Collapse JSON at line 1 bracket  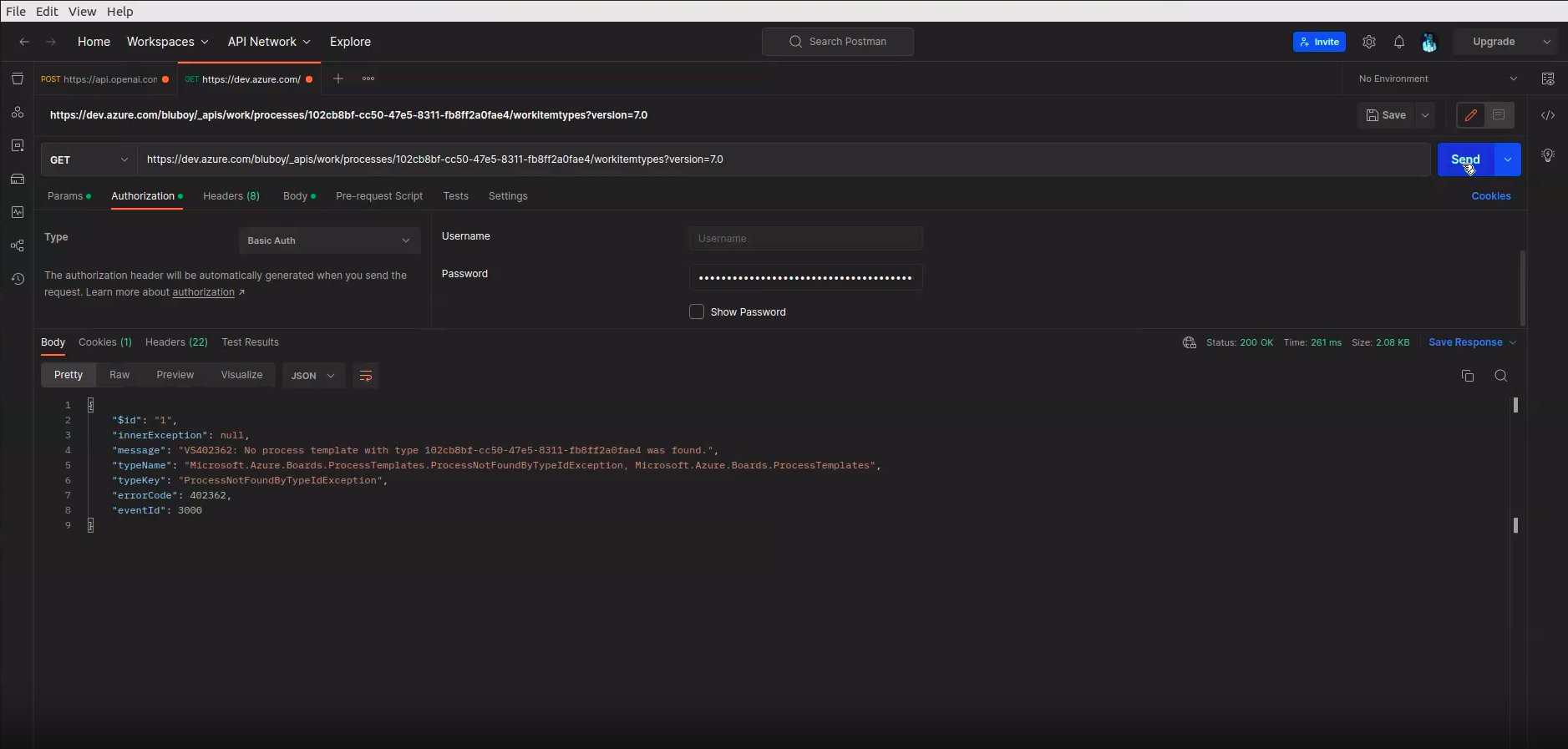click(x=91, y=405)
